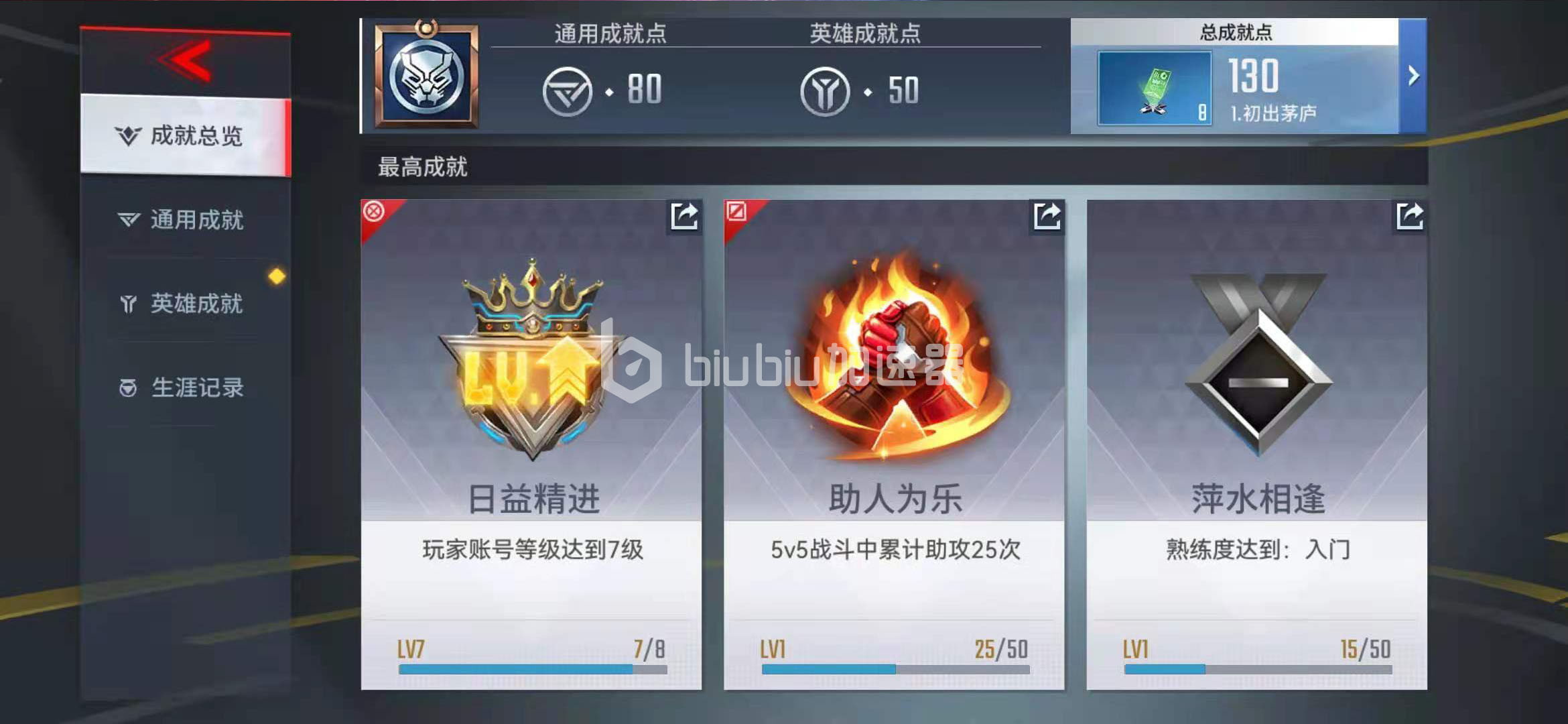Share the 助人为乐 achievement card
This screenshot has height=724, width=1568.
pos(1047,217)
